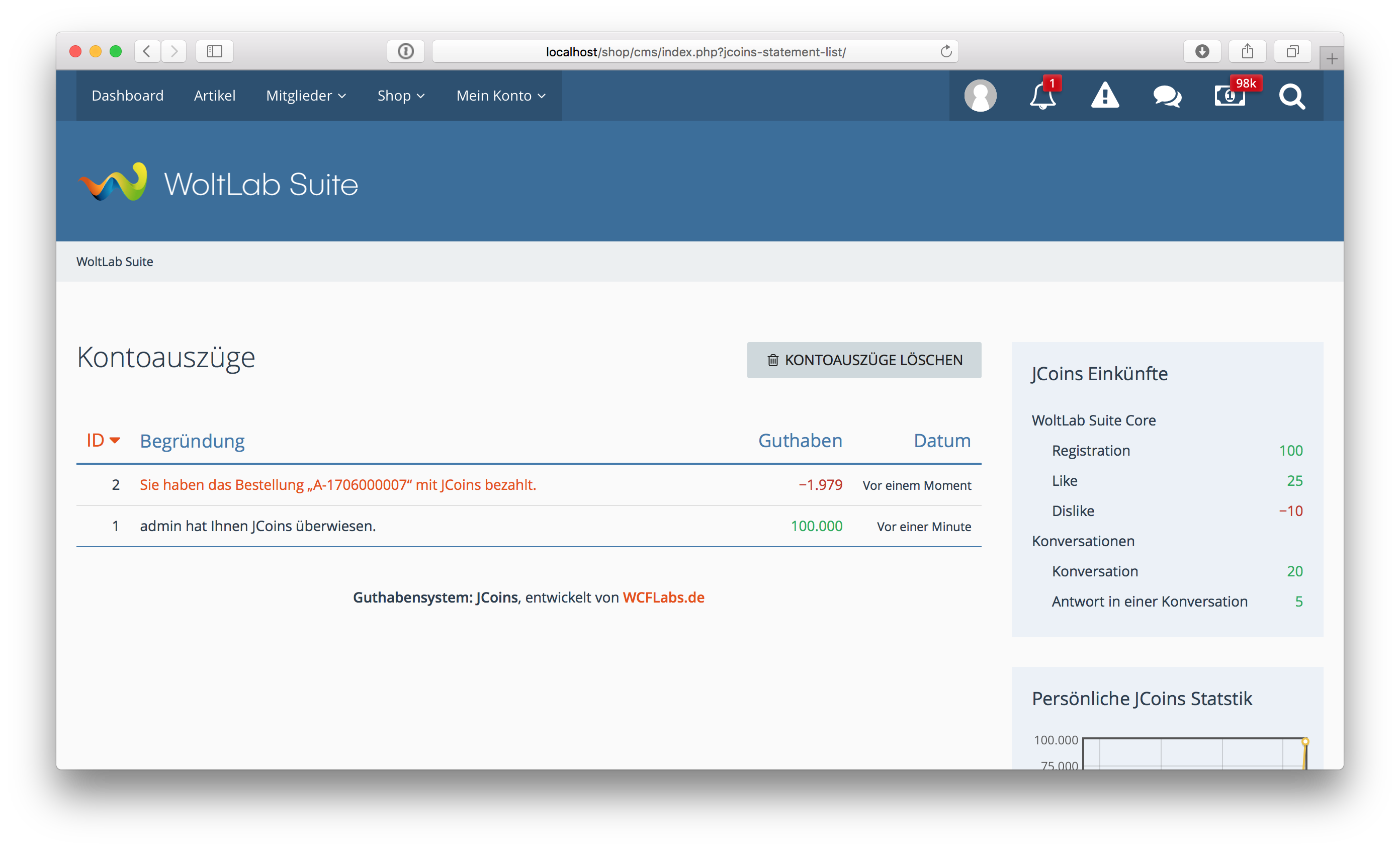
Task: Open the conversations speech bubbles icon
Action: [1167, 96]
